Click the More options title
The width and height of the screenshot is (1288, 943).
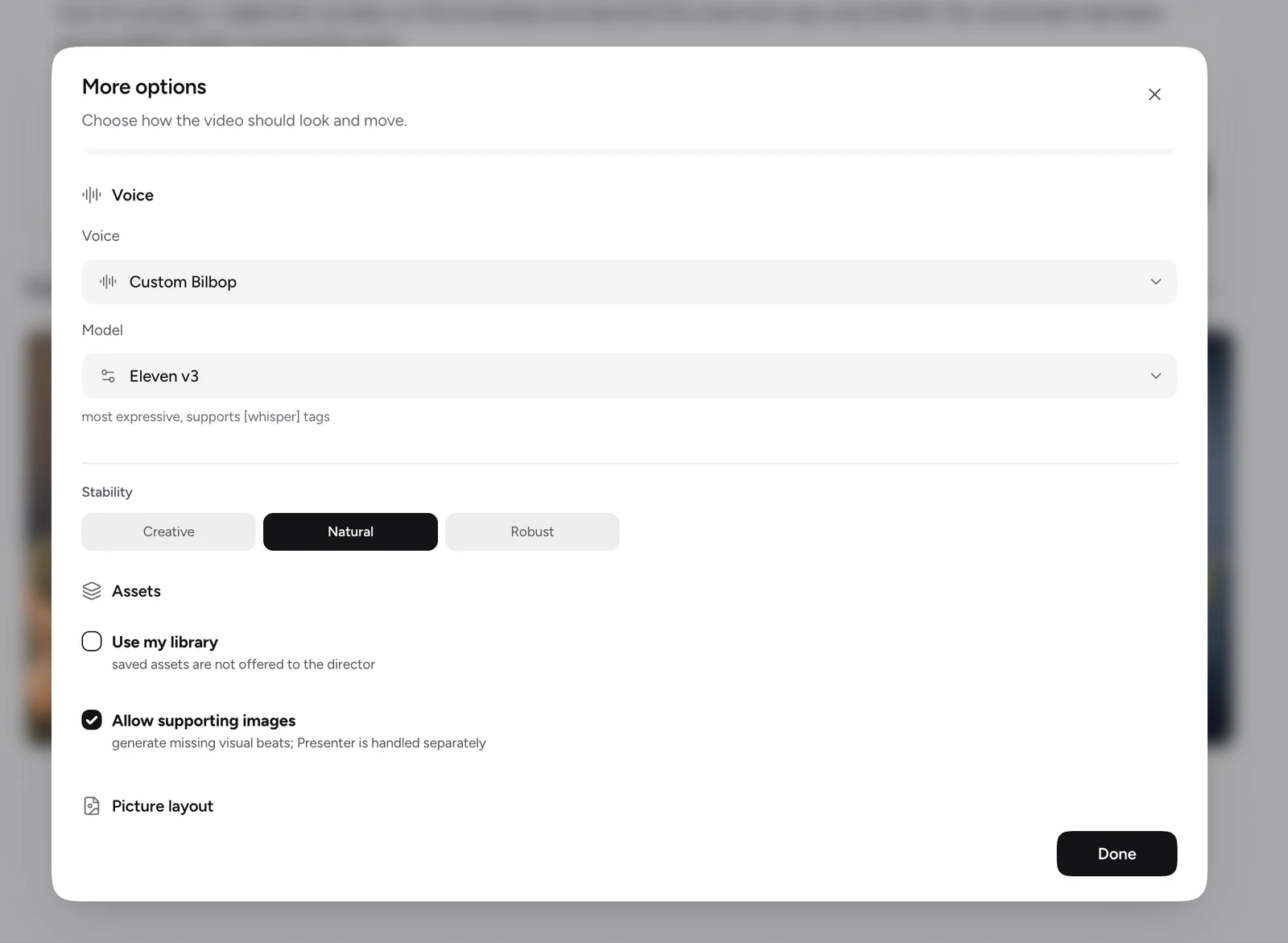tap(144, 87)
